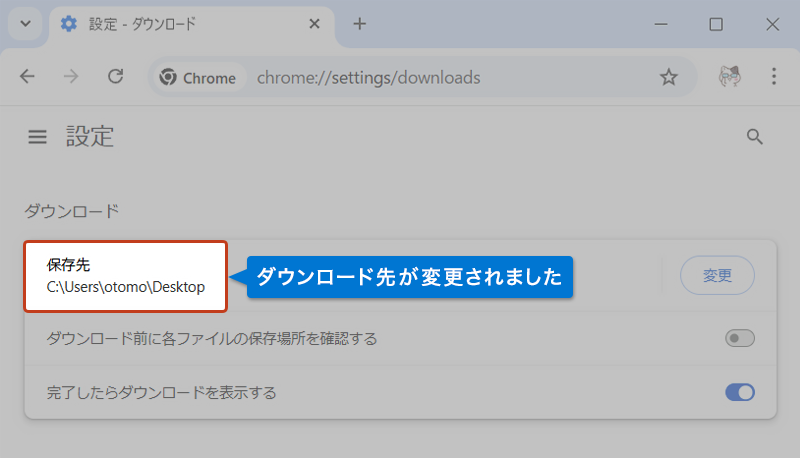
Task: Click the 変更 button
Action: click(x=717, y=275)
